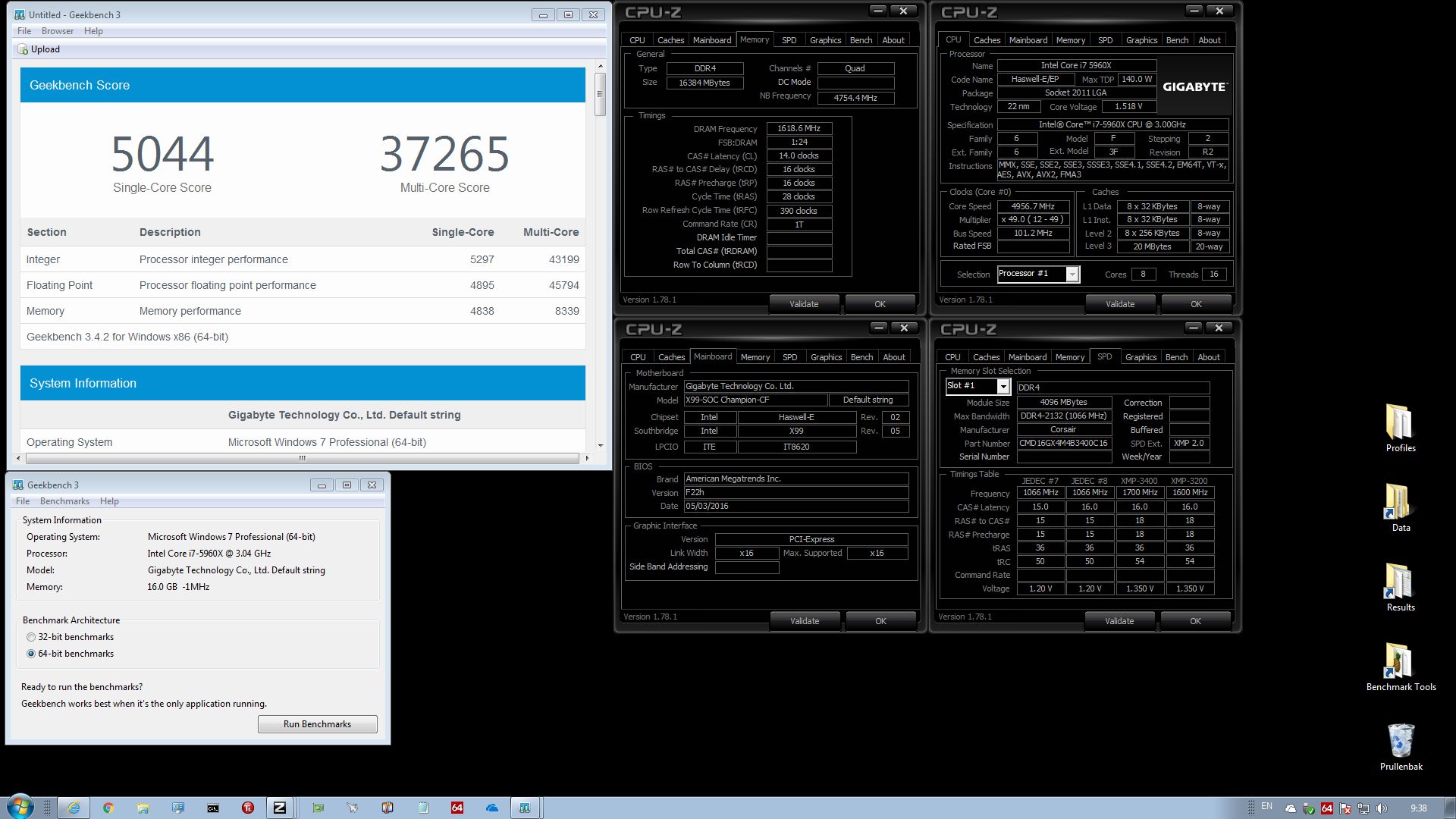Switch to Graphics tab in Memory CPU-Z window

click(825, 40)
